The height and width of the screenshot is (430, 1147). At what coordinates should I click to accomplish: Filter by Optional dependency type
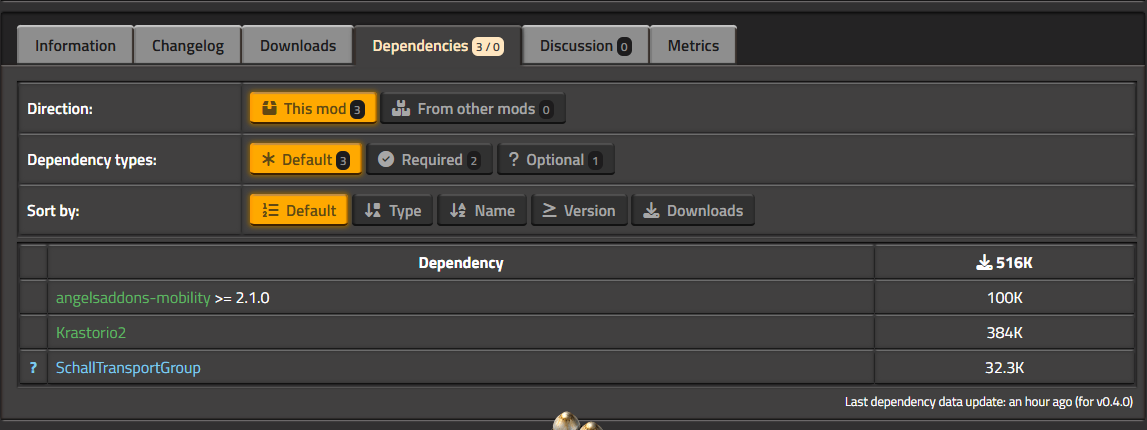pyautogui.click(x=556, y=159)
